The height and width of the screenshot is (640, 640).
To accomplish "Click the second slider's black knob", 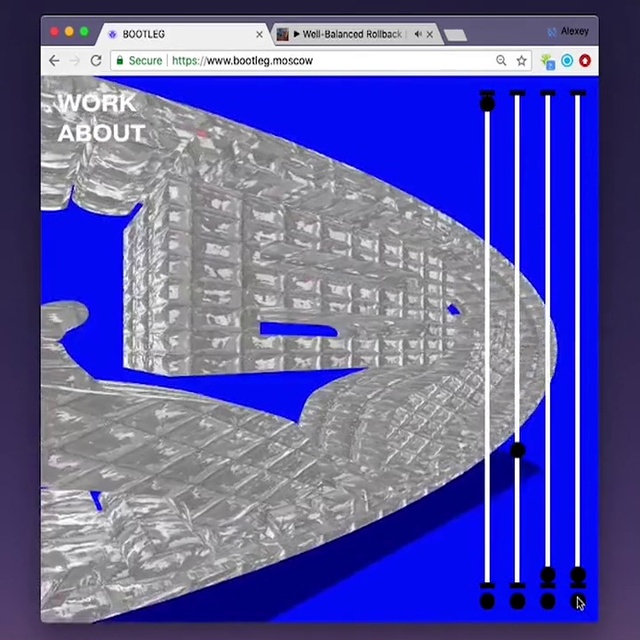I will pyautogui.click(x=517, y=451).
